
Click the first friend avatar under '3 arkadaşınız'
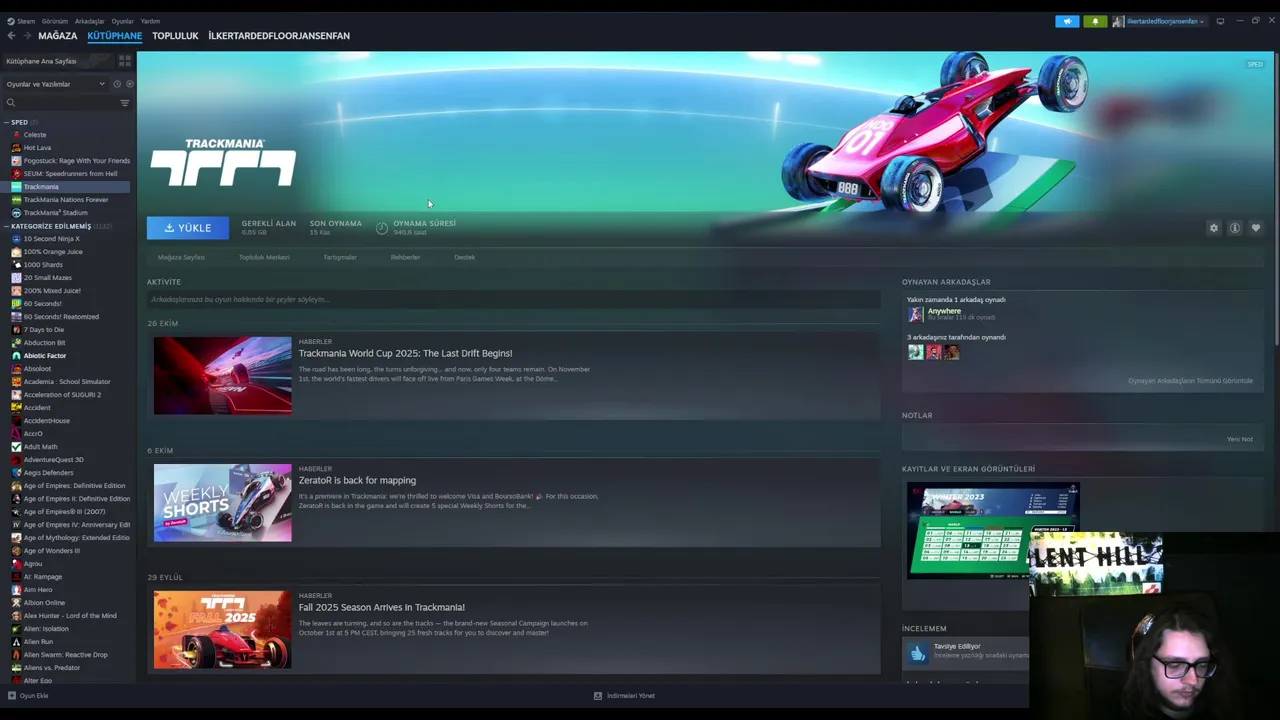click(915, 352)
